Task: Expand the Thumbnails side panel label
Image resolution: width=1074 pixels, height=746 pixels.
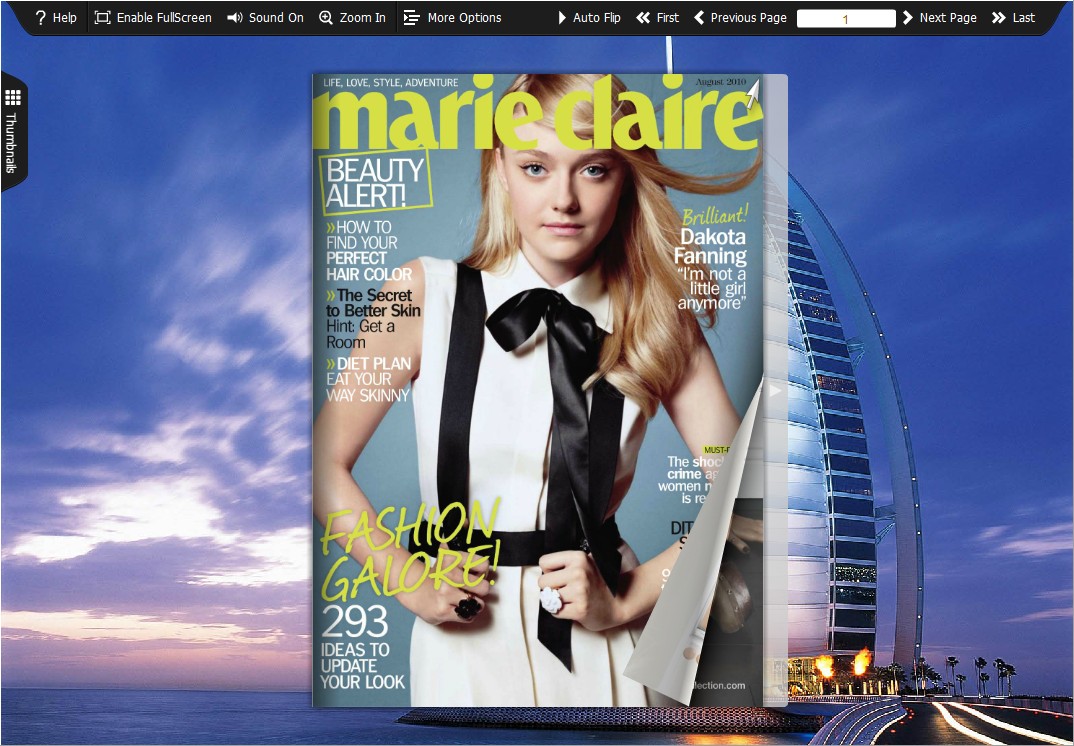Action: coord(12,142)
